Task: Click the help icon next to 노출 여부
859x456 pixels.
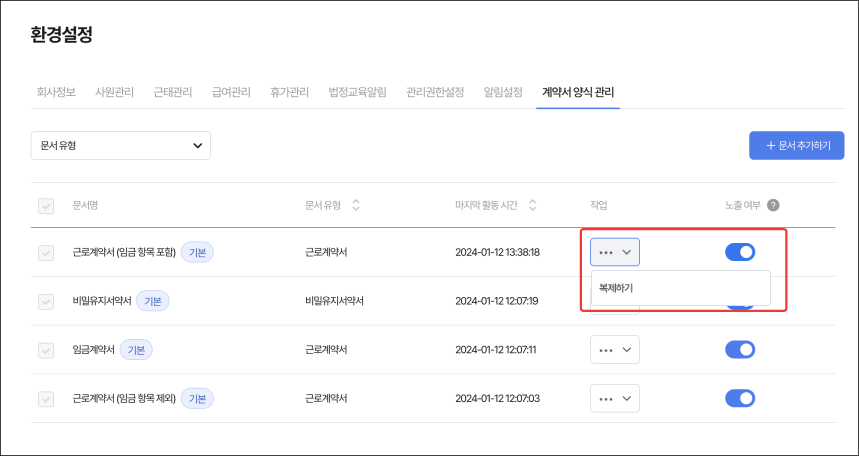Action: (773, 205)
